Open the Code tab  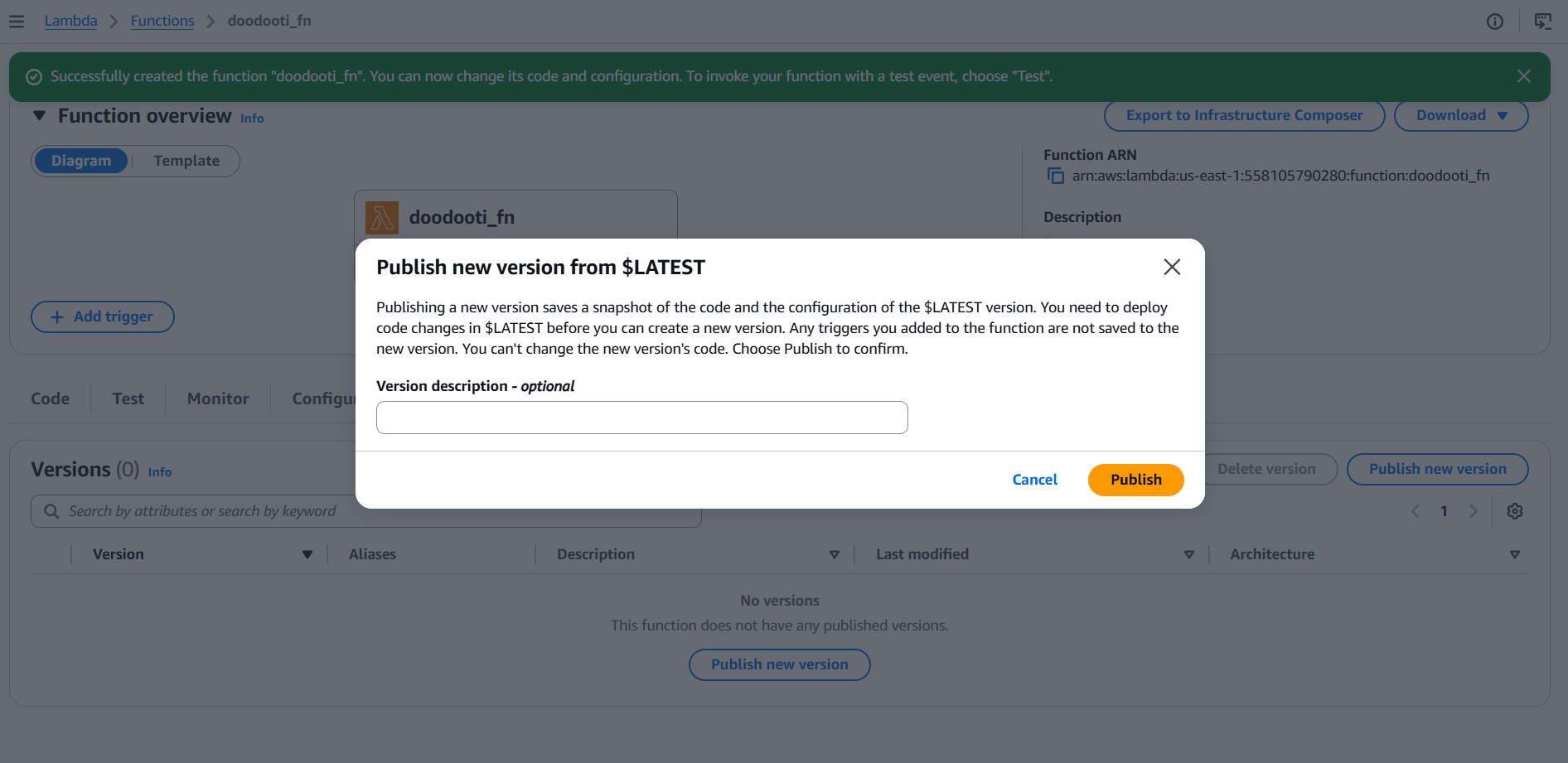click(51, 398)
